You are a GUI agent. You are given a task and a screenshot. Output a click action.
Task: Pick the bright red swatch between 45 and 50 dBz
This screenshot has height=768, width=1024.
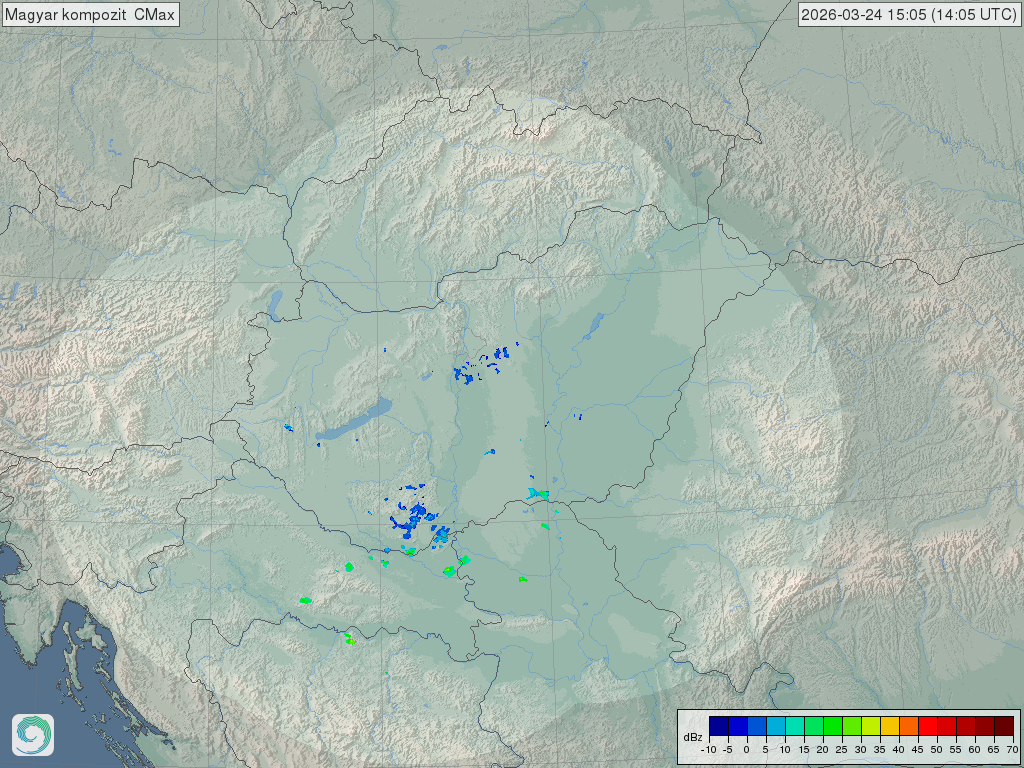click(x=927, y=727)
